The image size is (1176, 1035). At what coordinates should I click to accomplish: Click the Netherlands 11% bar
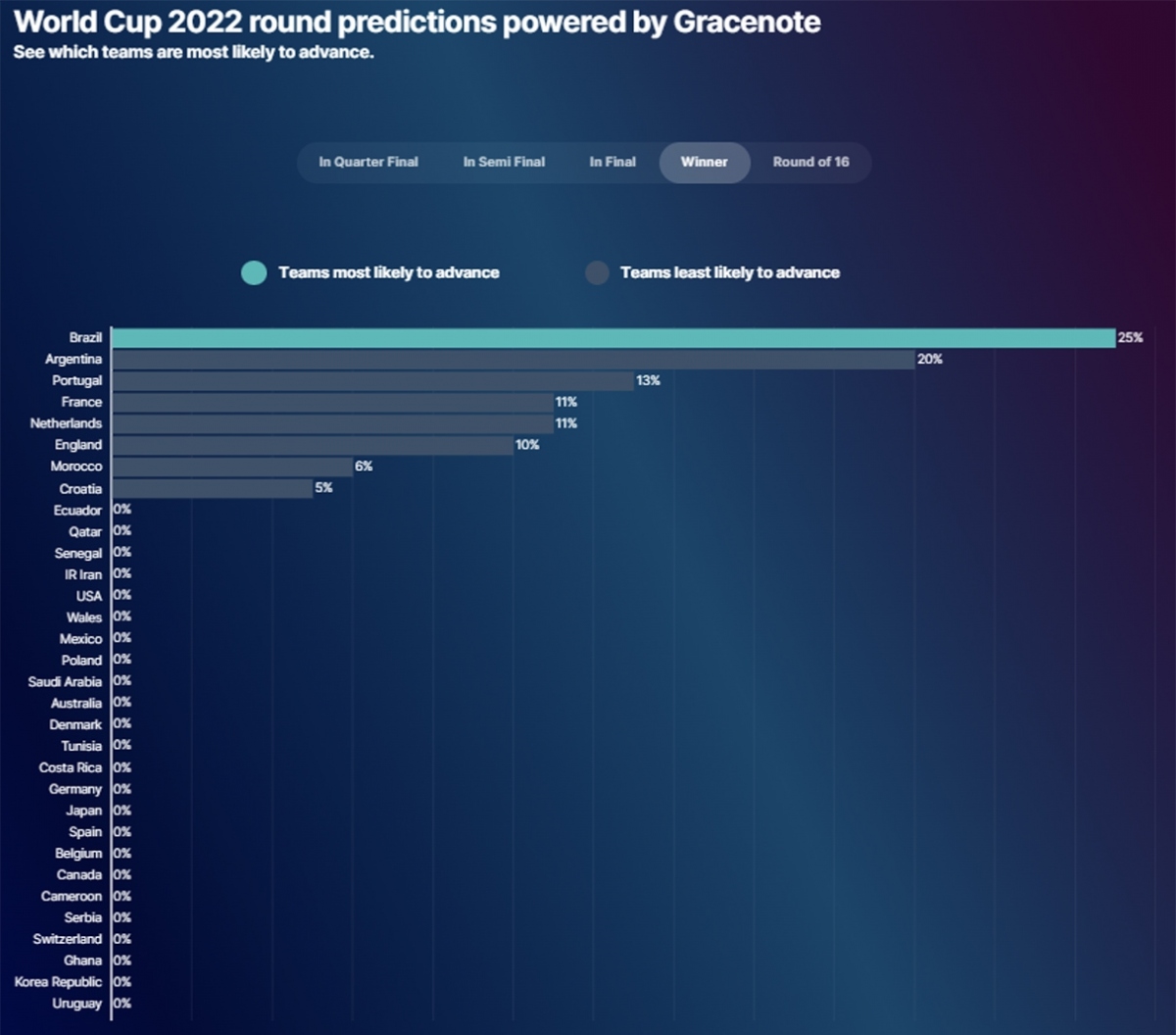pos(332,423)
